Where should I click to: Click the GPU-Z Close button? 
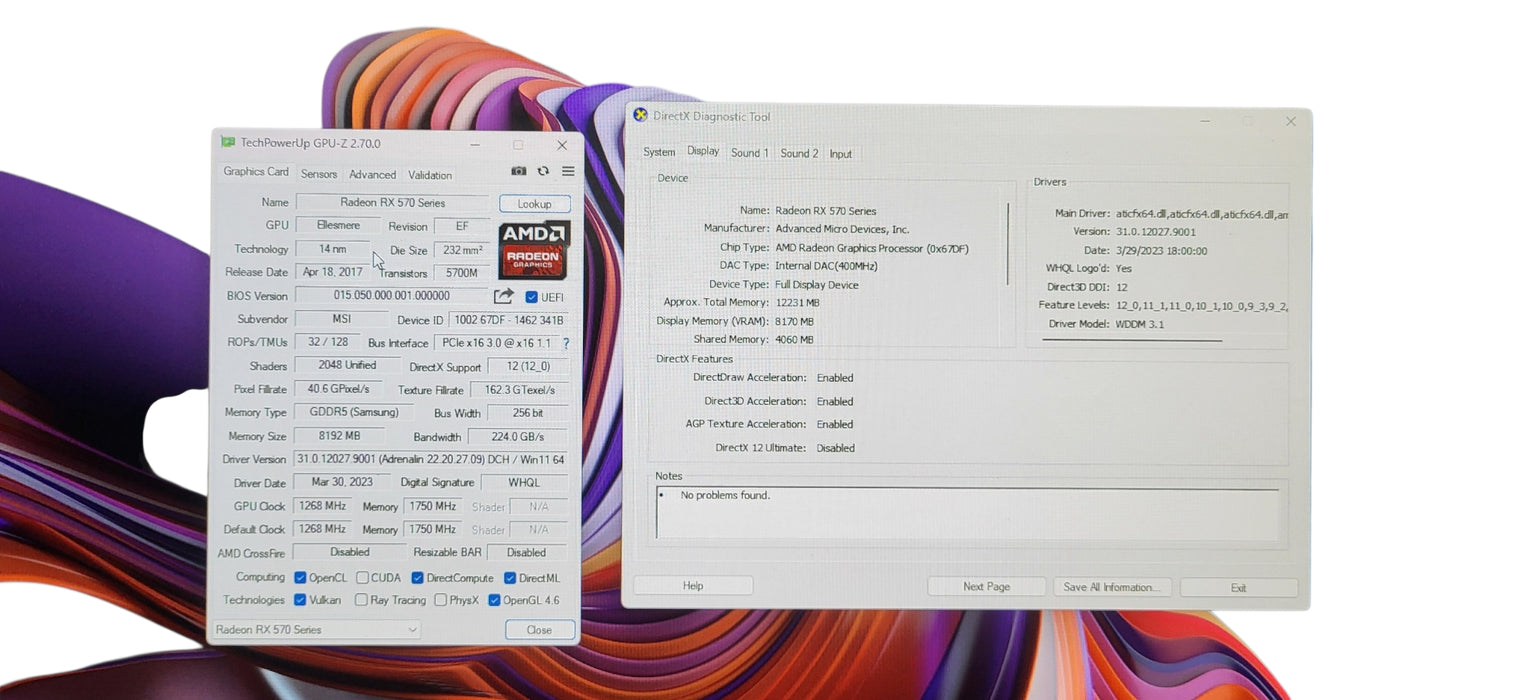(539, 630)
